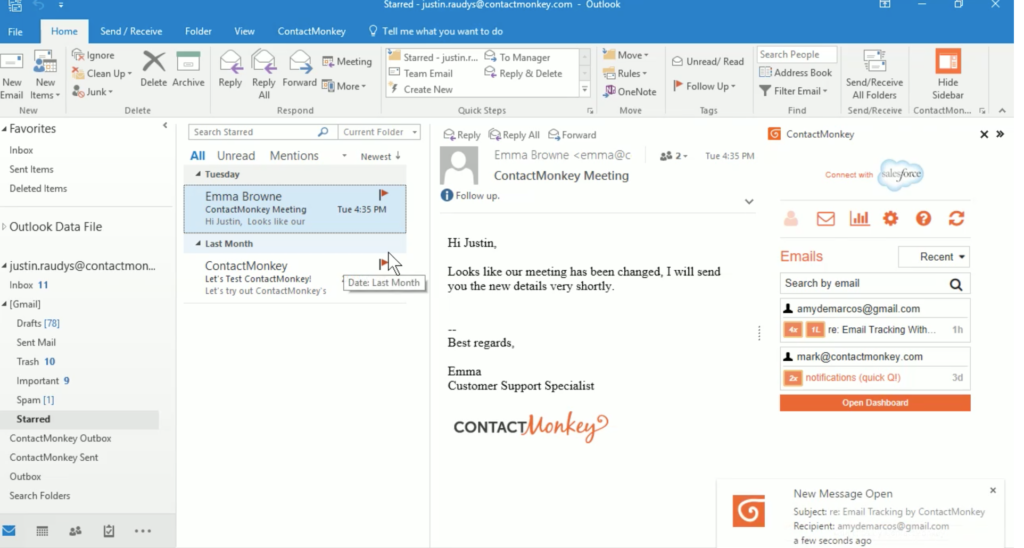Send the message to OneNote
1024x548 pixels.
pos(630,91)
